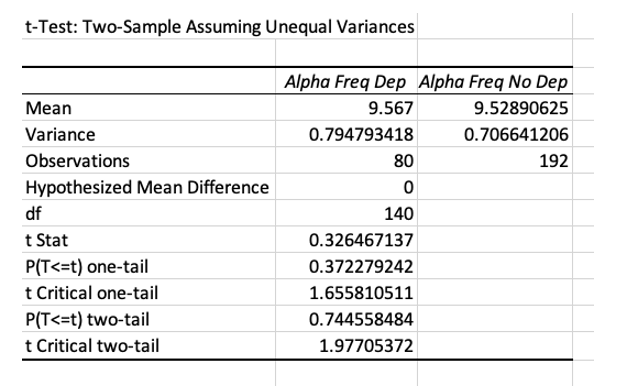Click the Alpha Freq No Dep header cell
Viewport: 619px width, 386px height.
(495, 81)
